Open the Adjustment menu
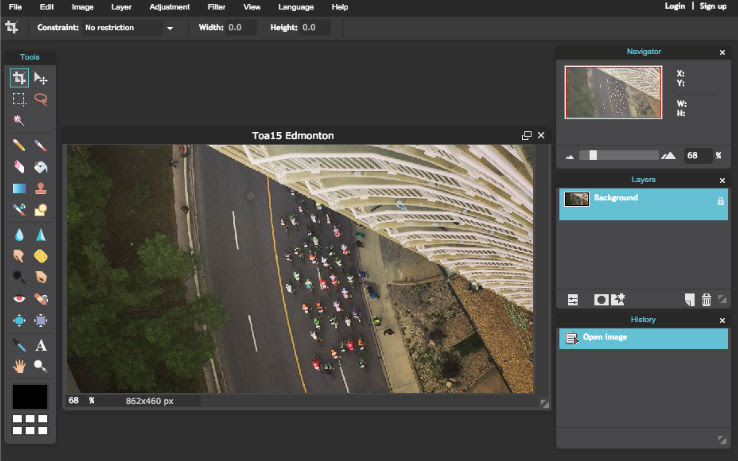The image size is (738, 461). tap(169, 7)
